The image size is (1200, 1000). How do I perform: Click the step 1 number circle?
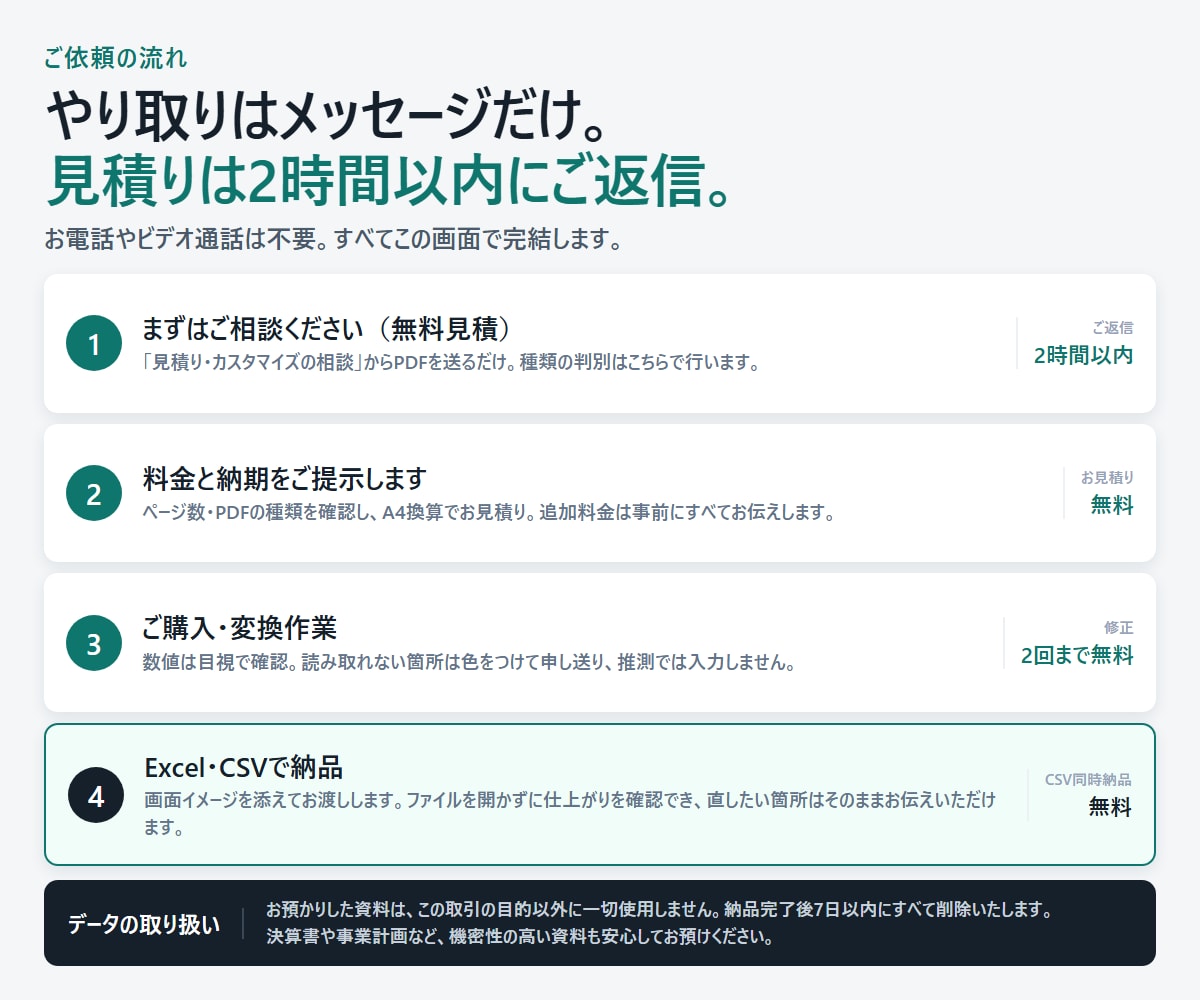94,344
